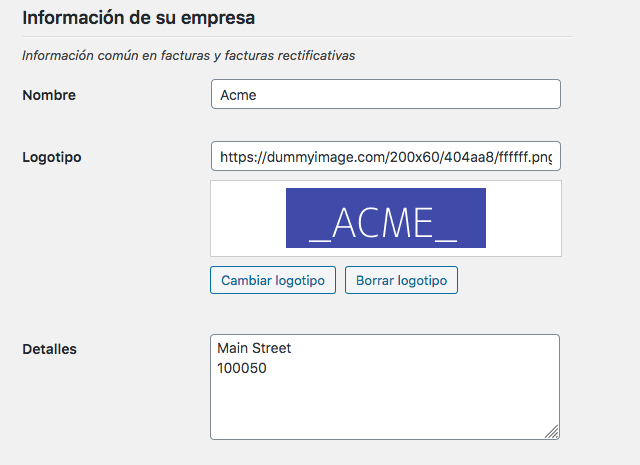Screen dimensions: 640x465
Task: Click the Logotipo field label
Action: (52, 157)
